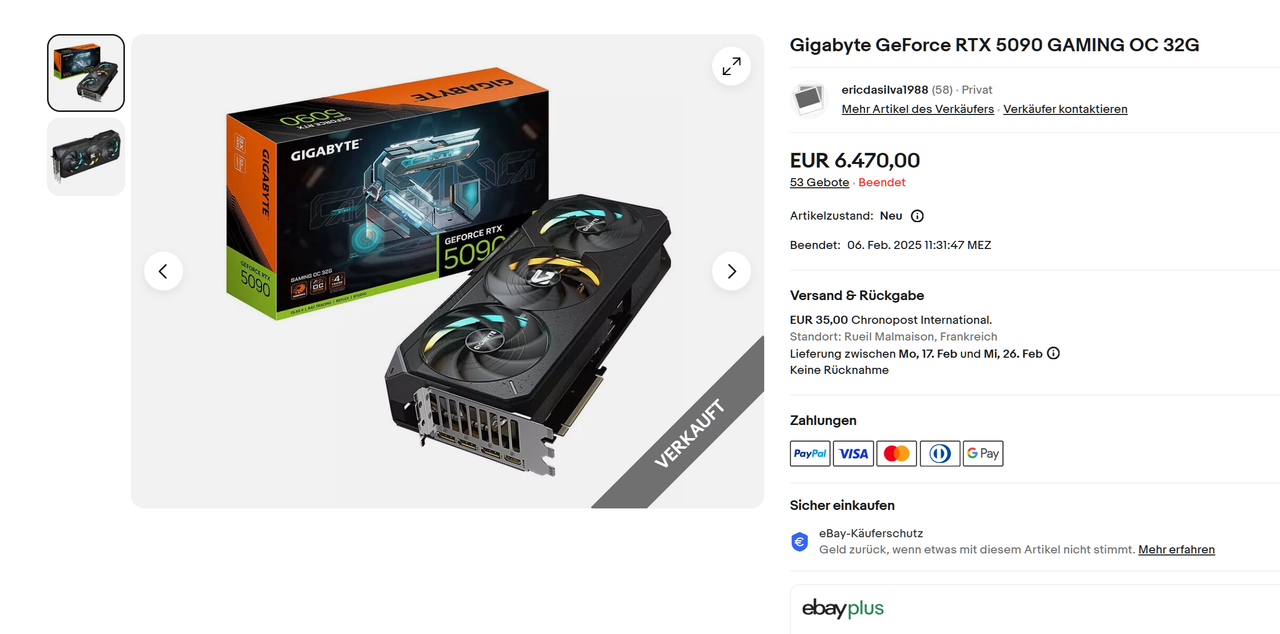Go to the previous product image arrow
This screenshot has width=1280, height=634.
click(x=163, y=271)
